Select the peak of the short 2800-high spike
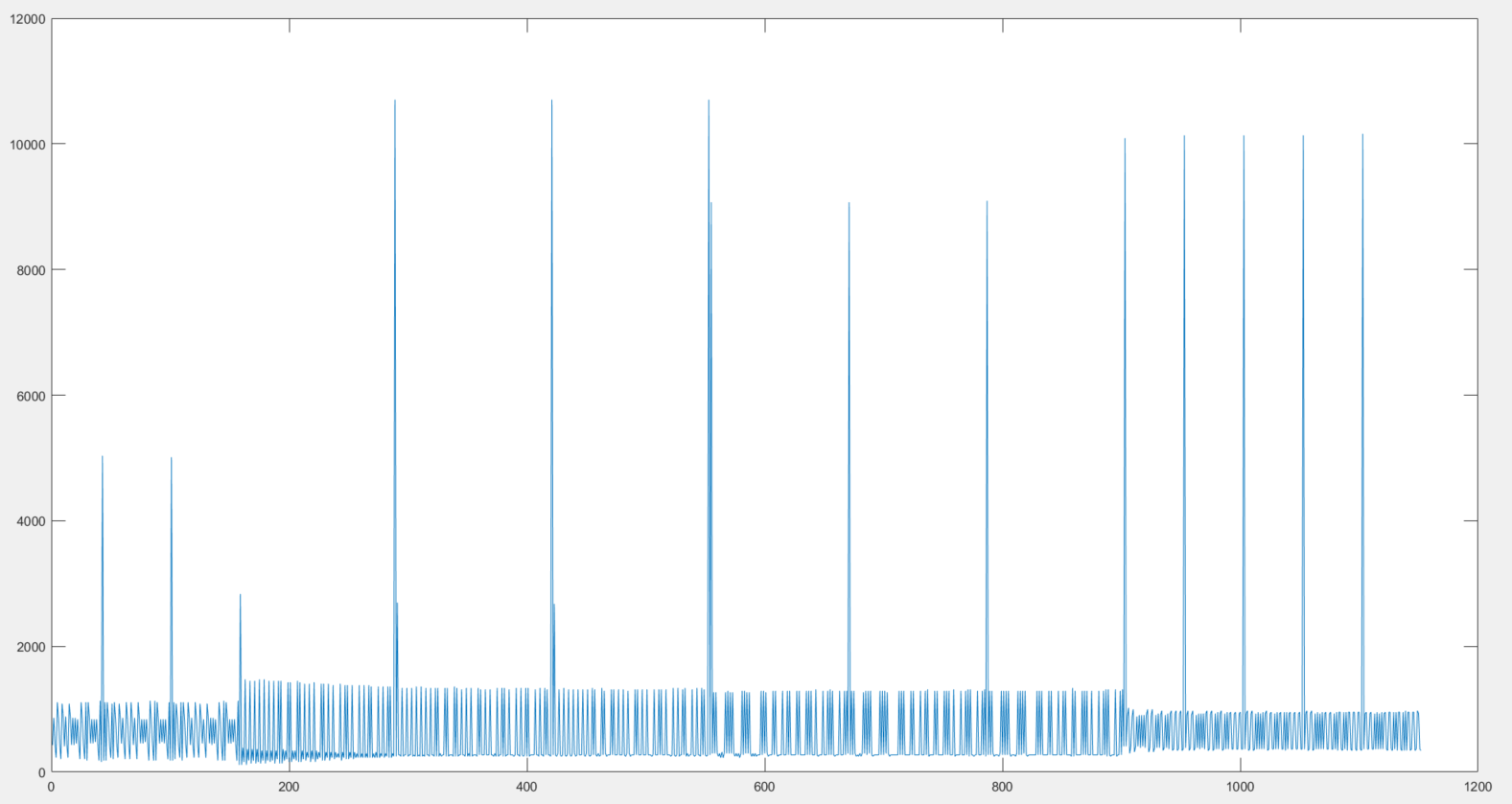The image size is (1512, 804). coord(241,595)
